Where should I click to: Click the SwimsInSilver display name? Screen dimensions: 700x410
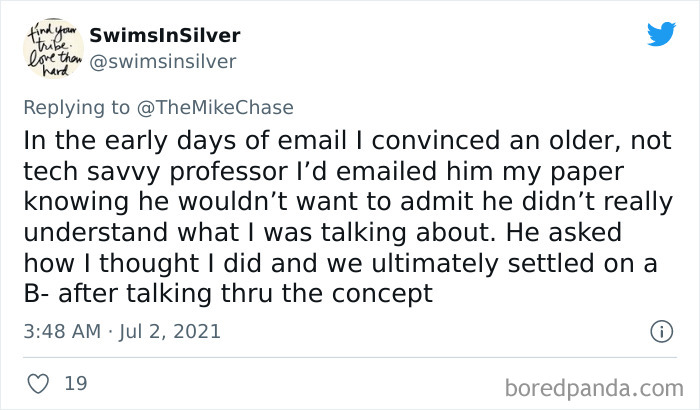click(x=164, y=36)
